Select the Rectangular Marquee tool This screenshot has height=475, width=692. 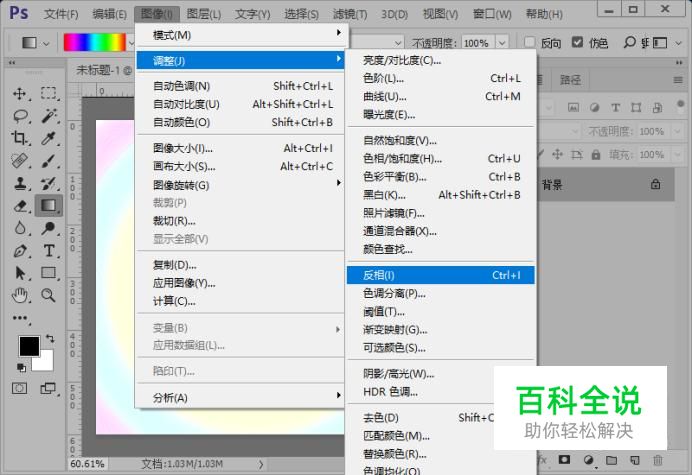tap(49, 94)
